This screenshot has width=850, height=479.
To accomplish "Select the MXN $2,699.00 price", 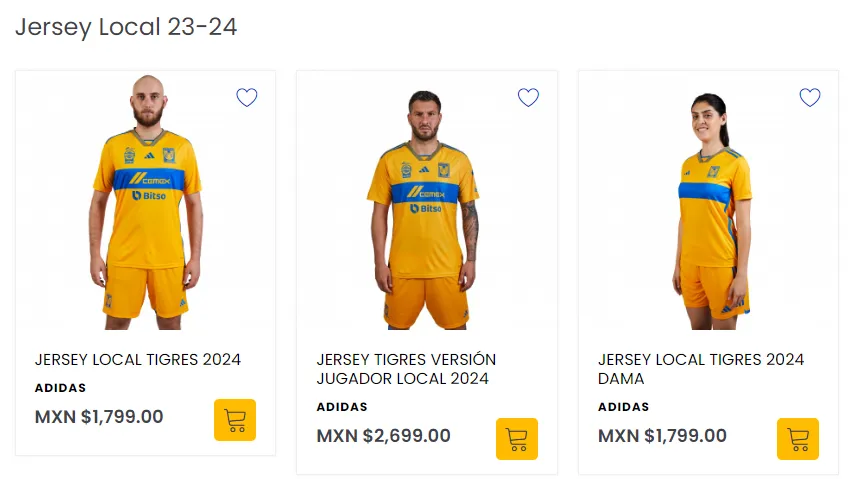I will 383,436.
